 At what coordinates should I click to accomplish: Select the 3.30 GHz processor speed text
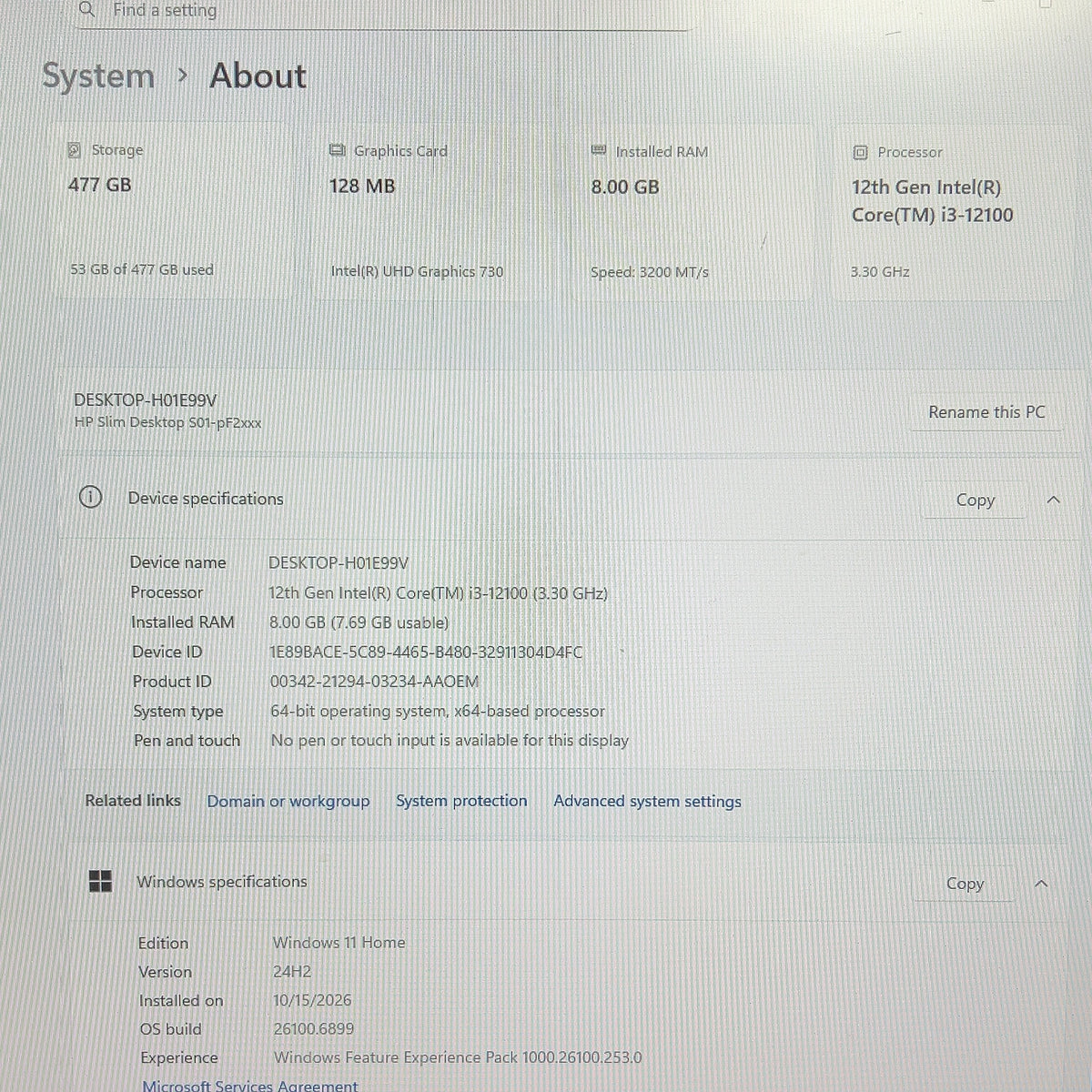[x=880, y=272]
